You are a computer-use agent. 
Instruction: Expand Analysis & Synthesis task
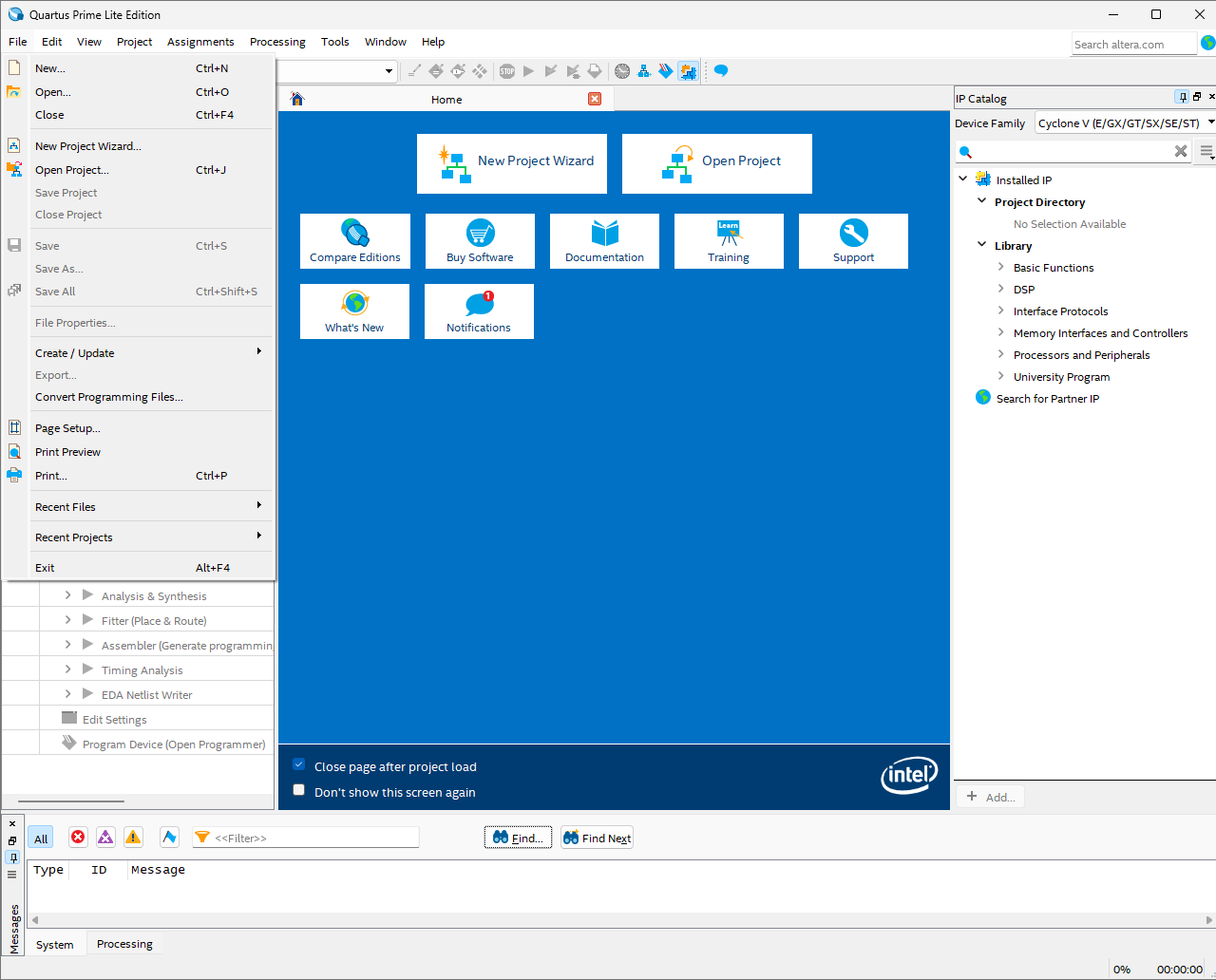pyautogui.click(x=67, y=595)
